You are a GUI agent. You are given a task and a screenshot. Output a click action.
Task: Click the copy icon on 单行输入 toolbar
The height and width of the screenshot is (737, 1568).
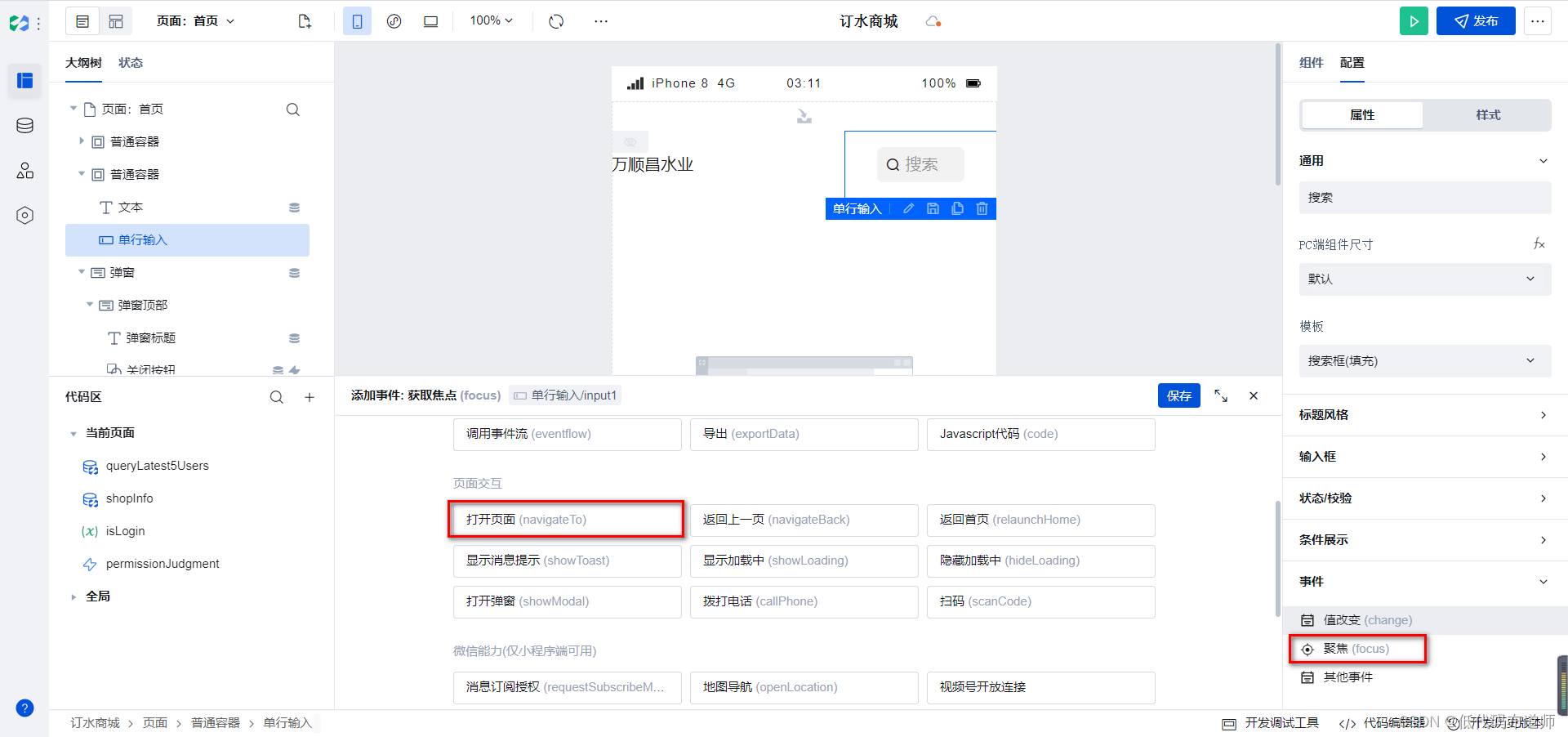957,209
